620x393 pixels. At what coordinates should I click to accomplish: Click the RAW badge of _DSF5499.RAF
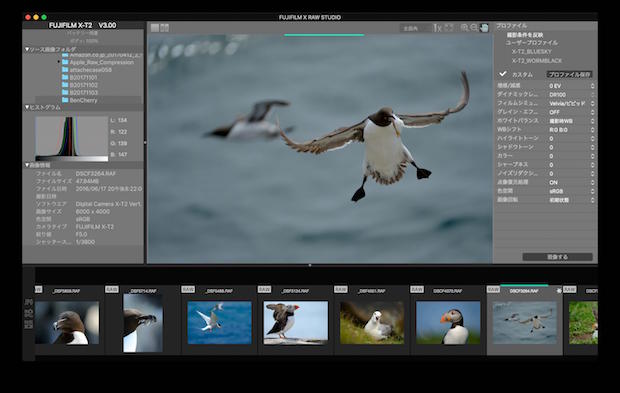(188, 289)
